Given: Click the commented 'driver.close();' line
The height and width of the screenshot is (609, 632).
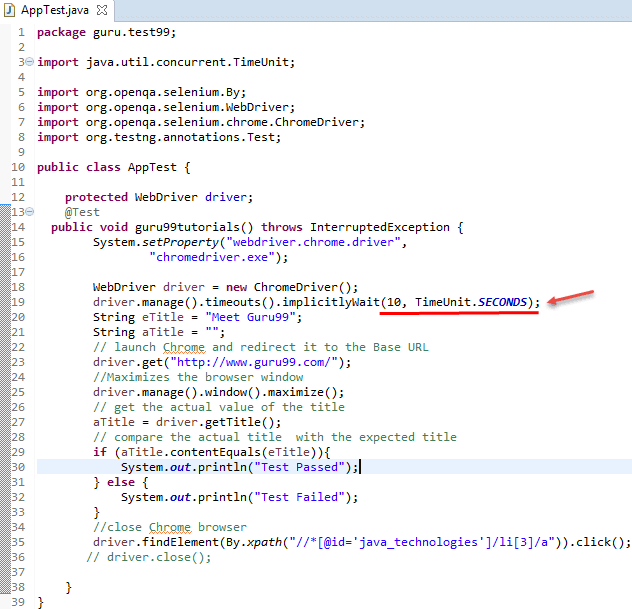Looking at the screenshot, I should [148, 557].
